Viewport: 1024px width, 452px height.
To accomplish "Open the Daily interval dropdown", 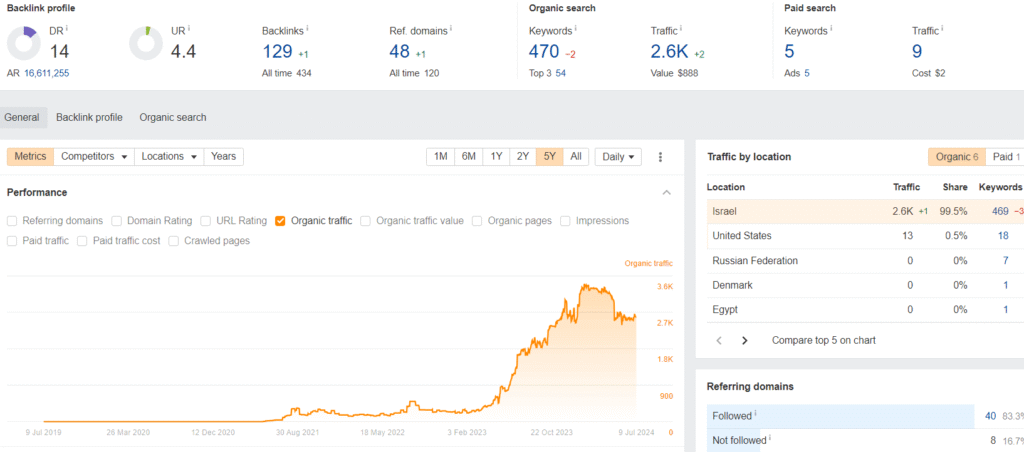I will tap(618, 157).
